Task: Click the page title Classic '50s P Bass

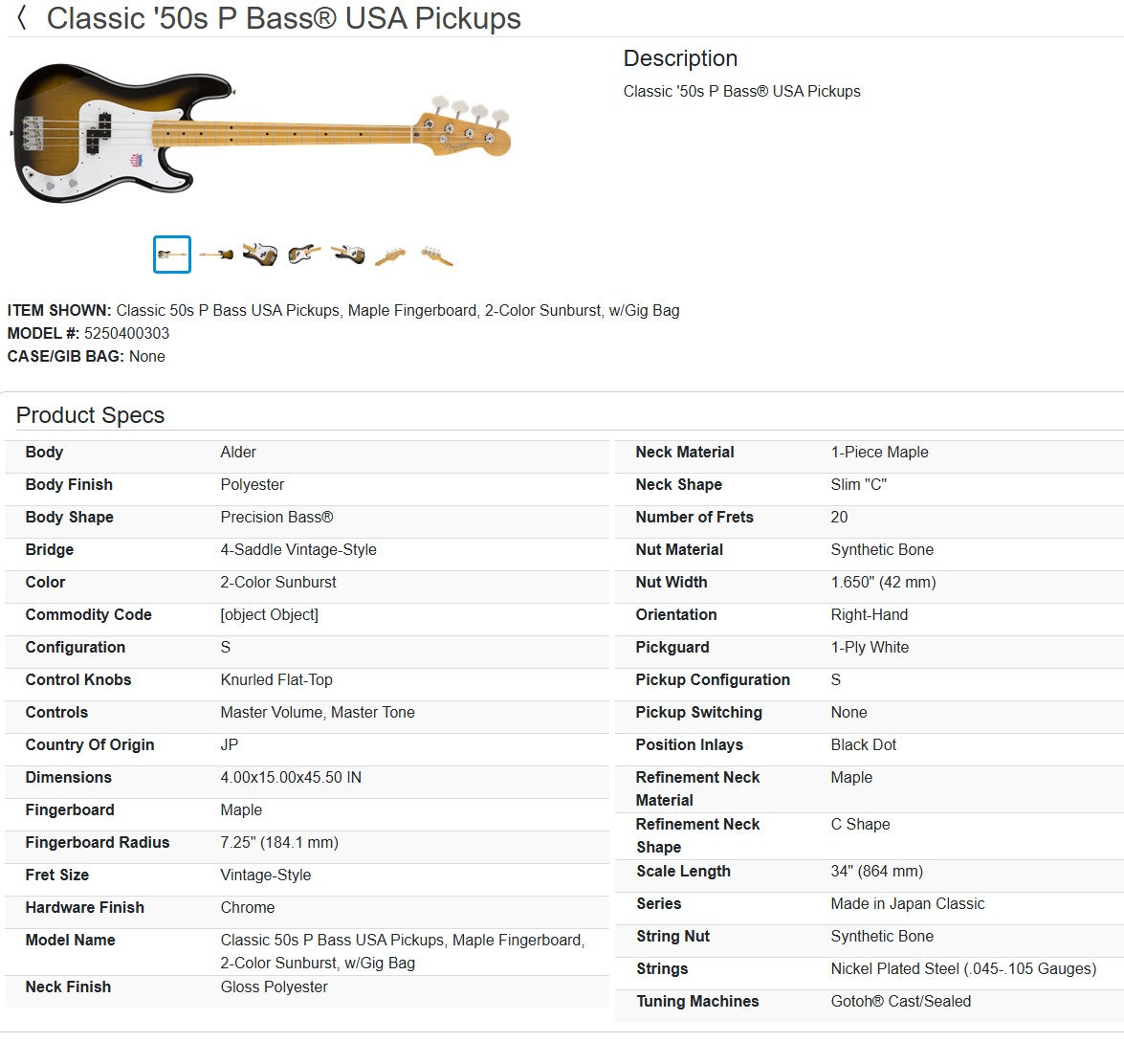Action: pos(283,18)
